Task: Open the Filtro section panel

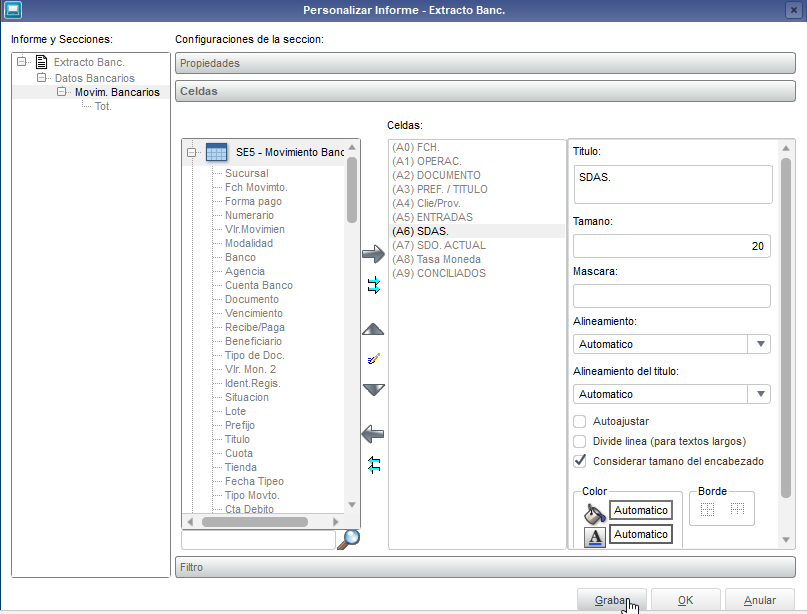Action: (485, 567)
